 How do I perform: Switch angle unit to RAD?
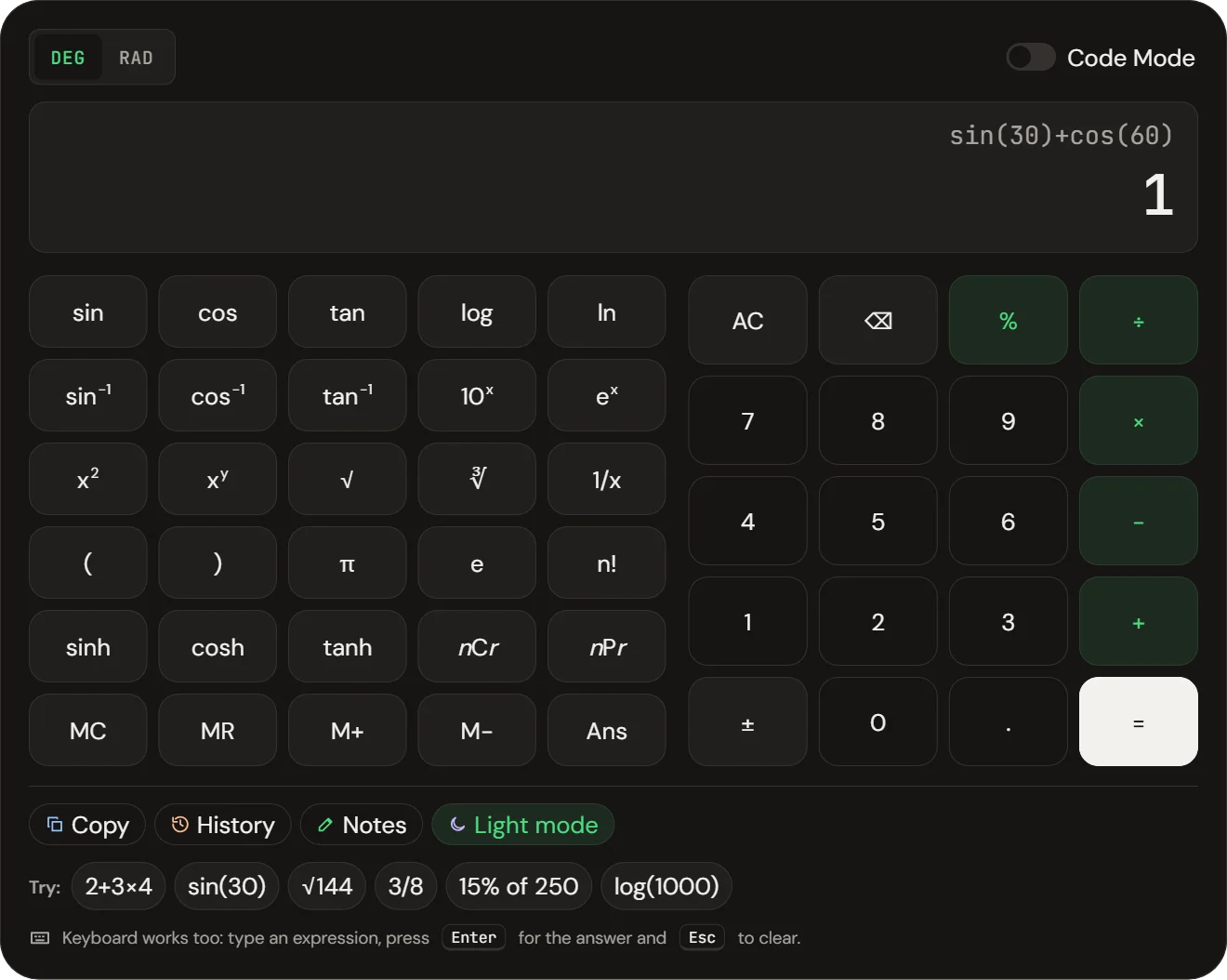click(136, 58)
